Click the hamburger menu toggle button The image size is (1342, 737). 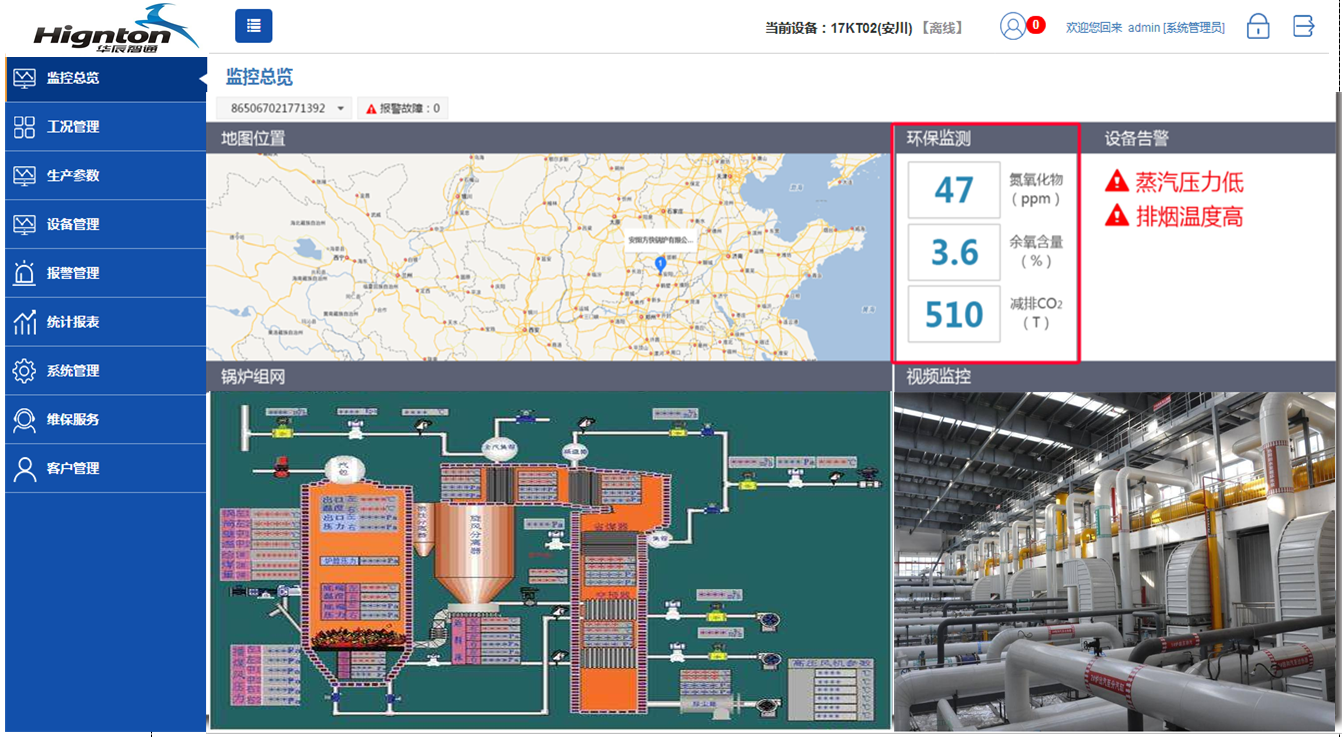[253, 26]
